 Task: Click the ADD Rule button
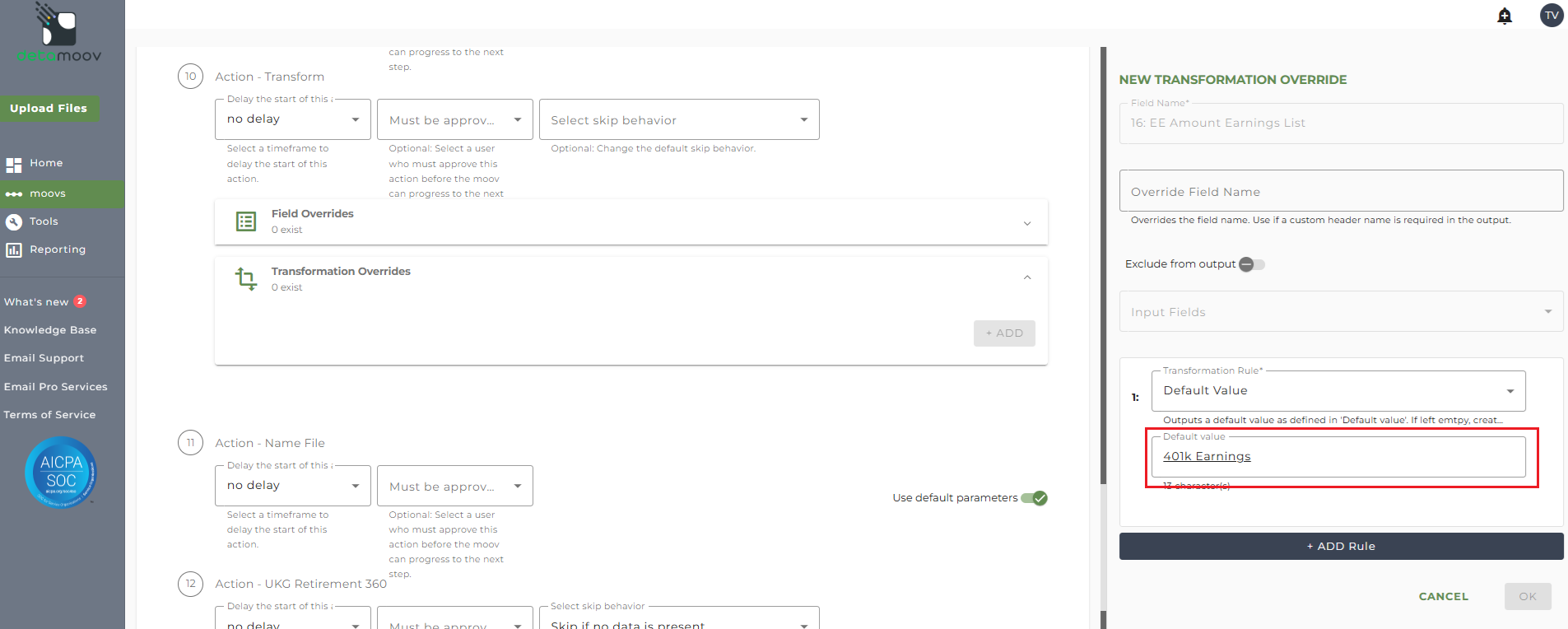point(1341,547)
